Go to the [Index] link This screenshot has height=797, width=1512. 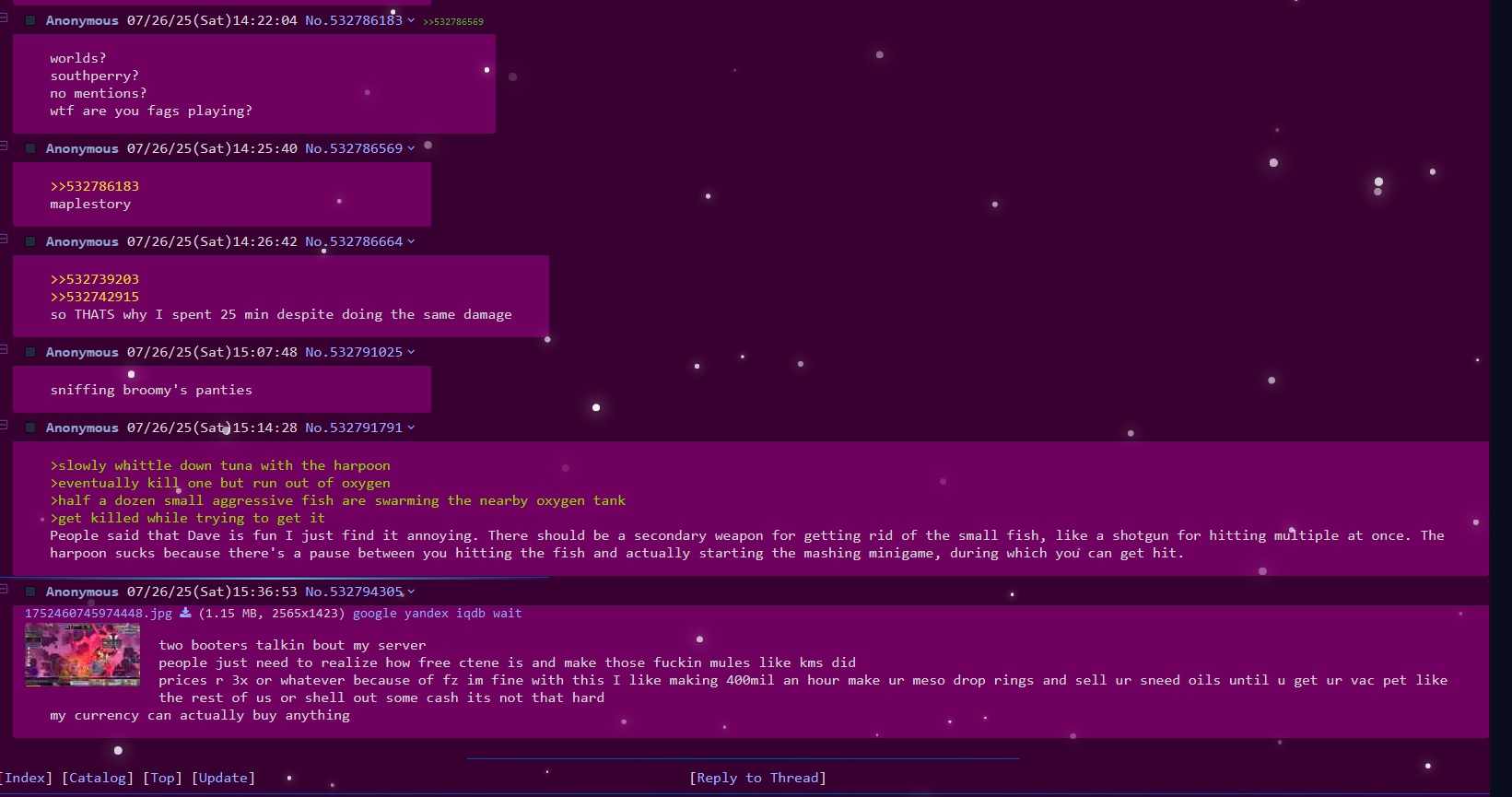point(26,778)
